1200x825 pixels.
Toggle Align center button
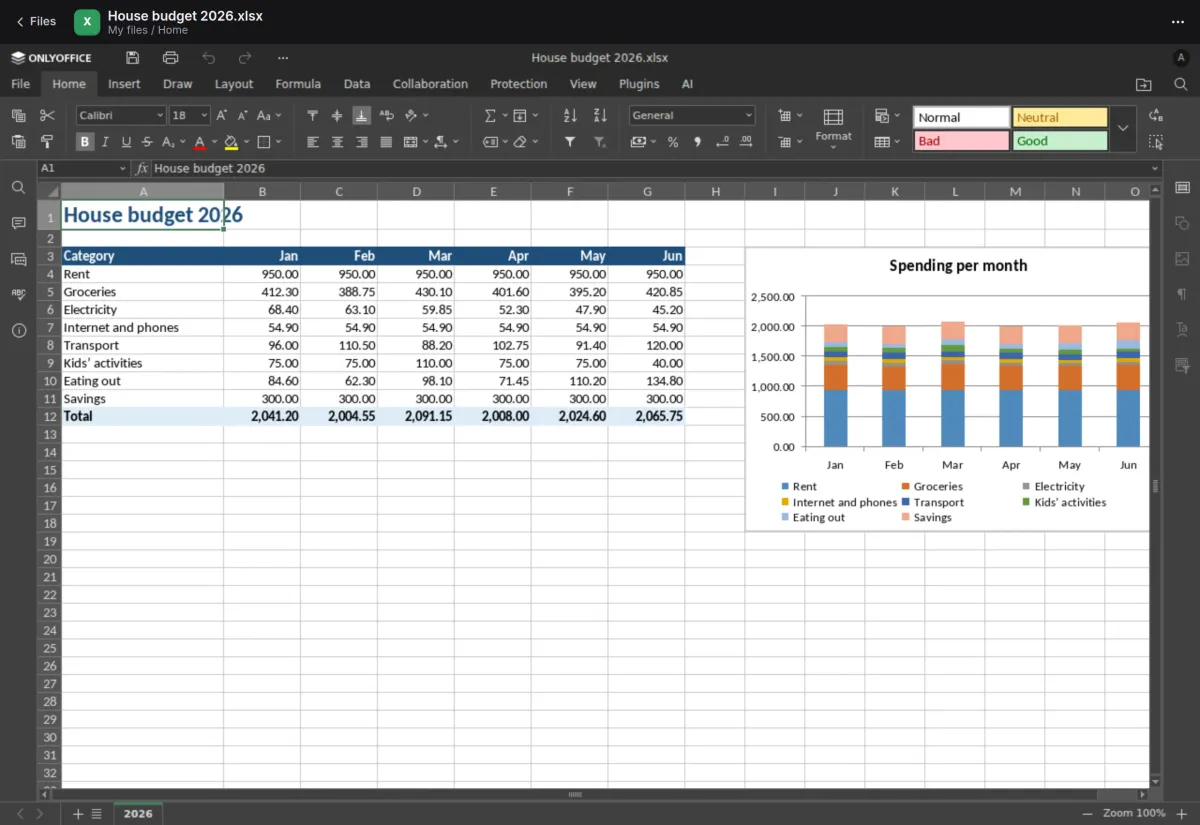click(x=337, y=142)
